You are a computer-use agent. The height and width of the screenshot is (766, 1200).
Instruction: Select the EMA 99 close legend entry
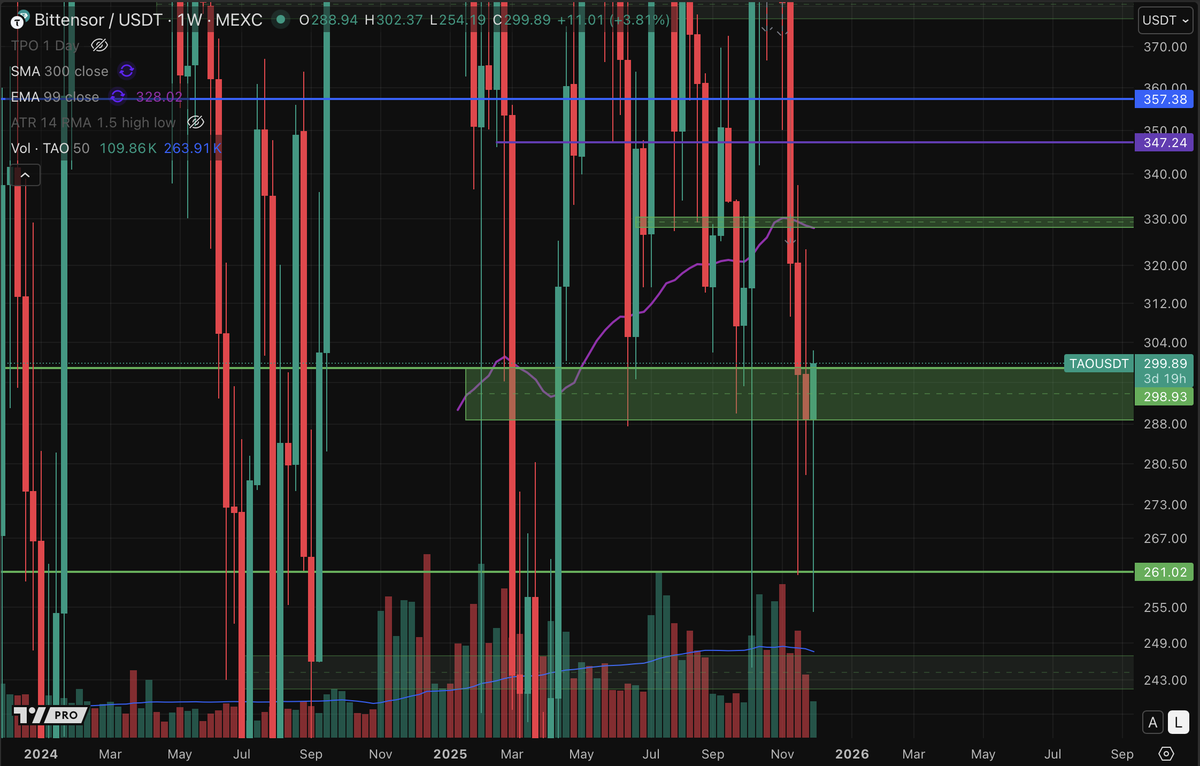pos(55,97)
